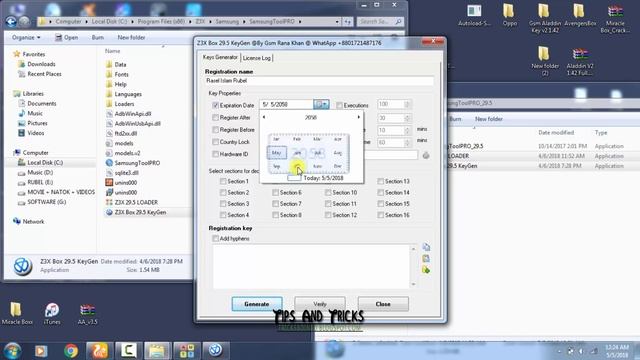Enable the Country Lock checkbox
The height and width of the screenshot is (360, 640).
(x=216, y=142)
